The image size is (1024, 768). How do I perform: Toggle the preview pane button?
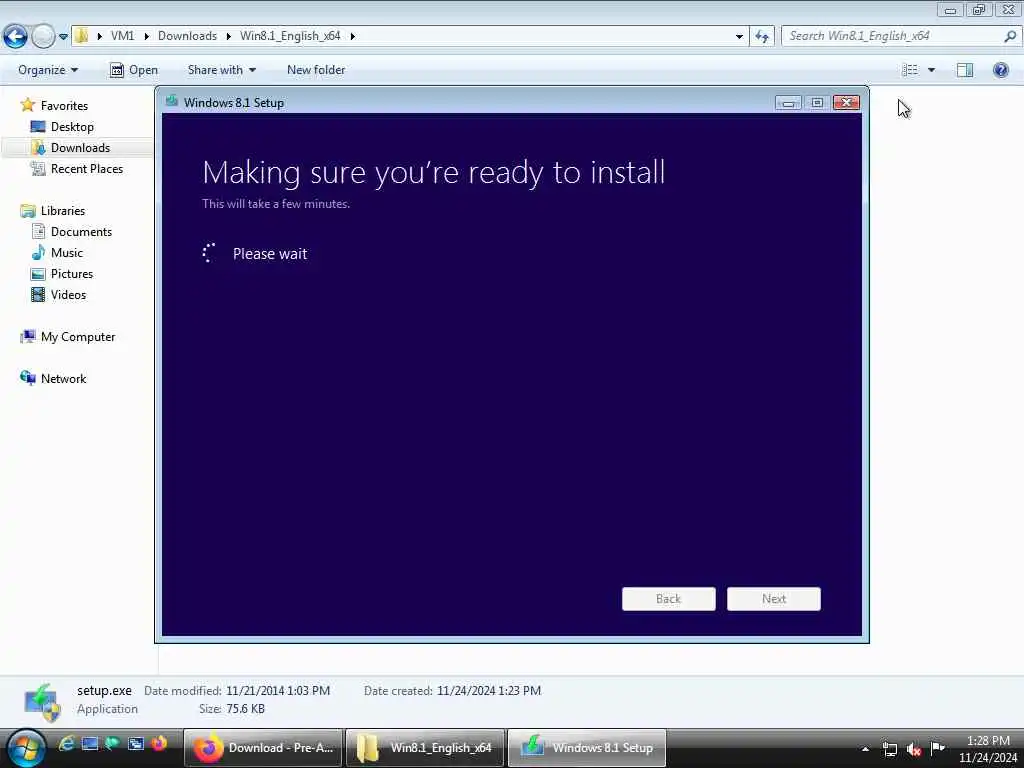965,70
